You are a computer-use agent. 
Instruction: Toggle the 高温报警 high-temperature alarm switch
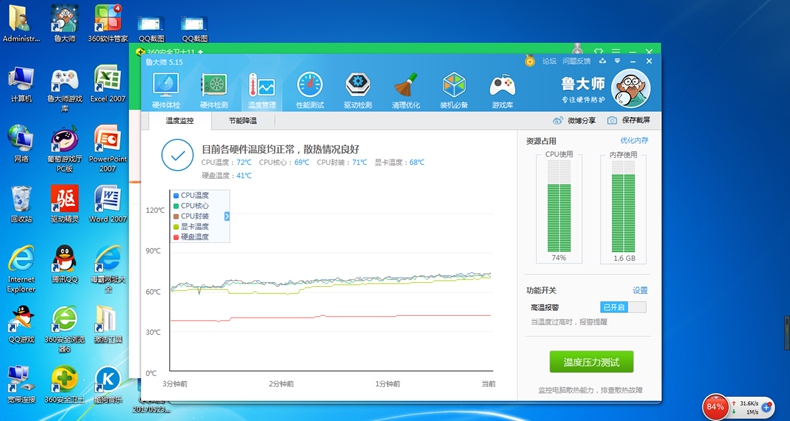click(x=623, y=307)
